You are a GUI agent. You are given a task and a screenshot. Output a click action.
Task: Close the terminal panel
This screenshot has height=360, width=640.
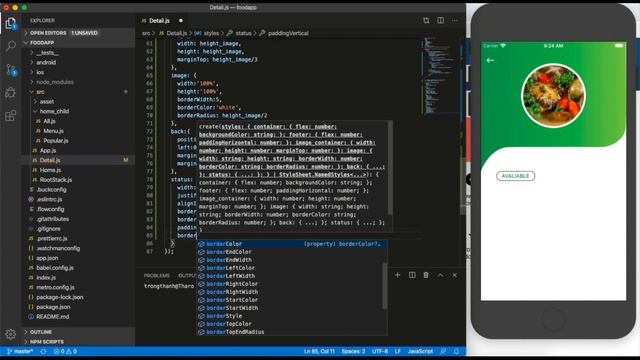pos(455,275)
